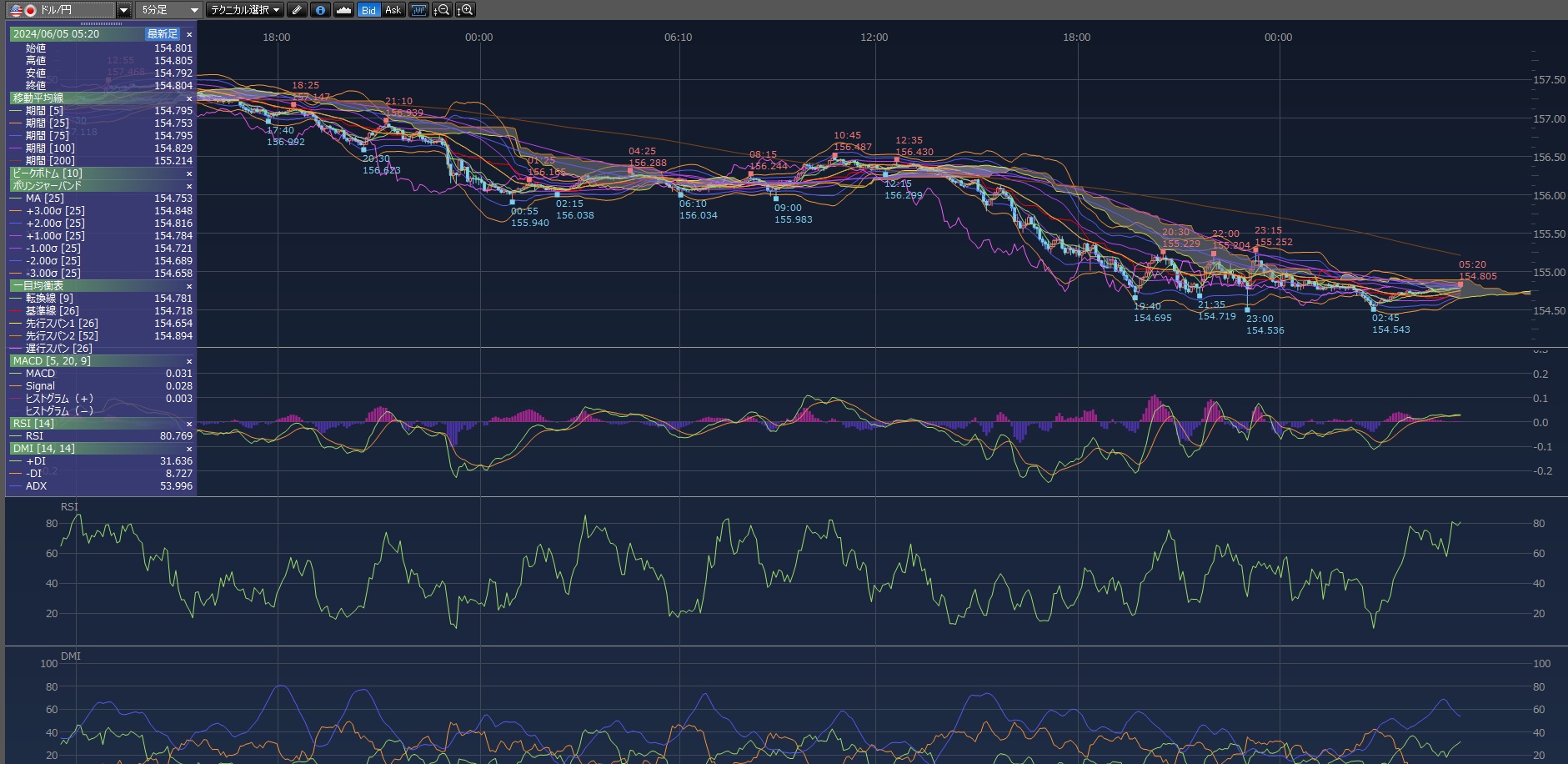Zoom in the chart with magnifier plus
This screenshot has width=1568, height=764.
pyautogui.click(x=465, y=10)
